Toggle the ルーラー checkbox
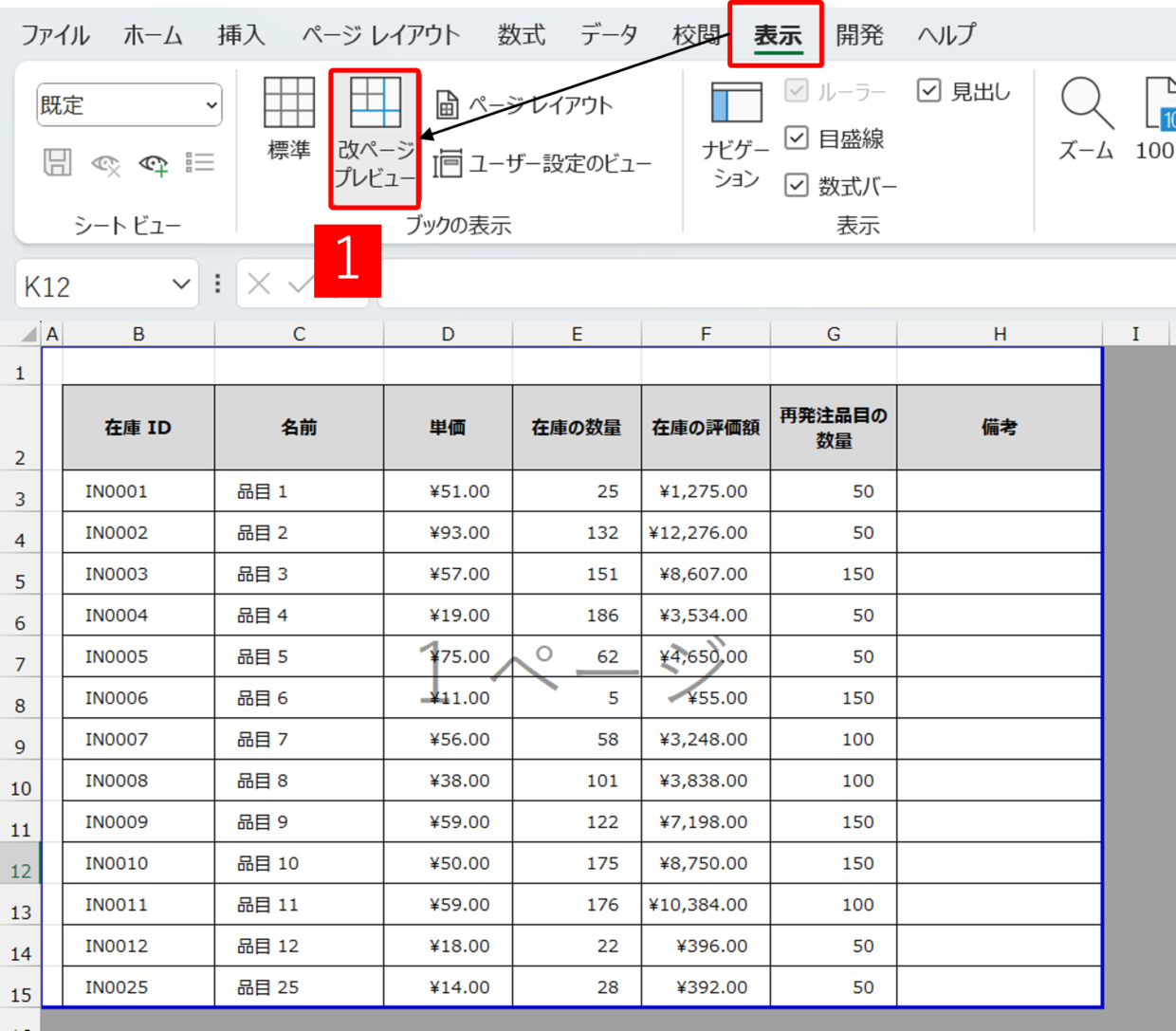1176x1031 pixels. [x=797, y=91]
